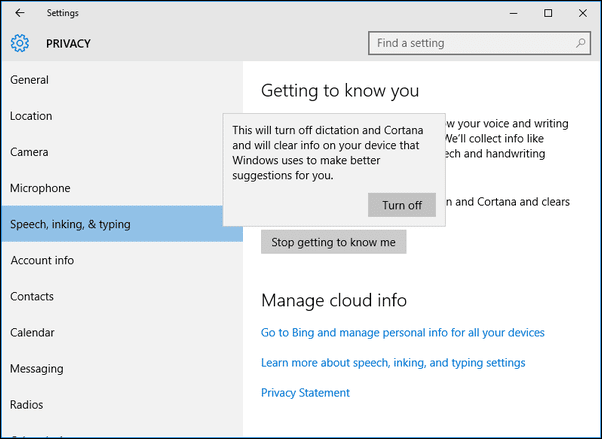The width and height of the screenshot is (602, 439).
Task: Minimize the Settings window
Action: click(513, 13)
